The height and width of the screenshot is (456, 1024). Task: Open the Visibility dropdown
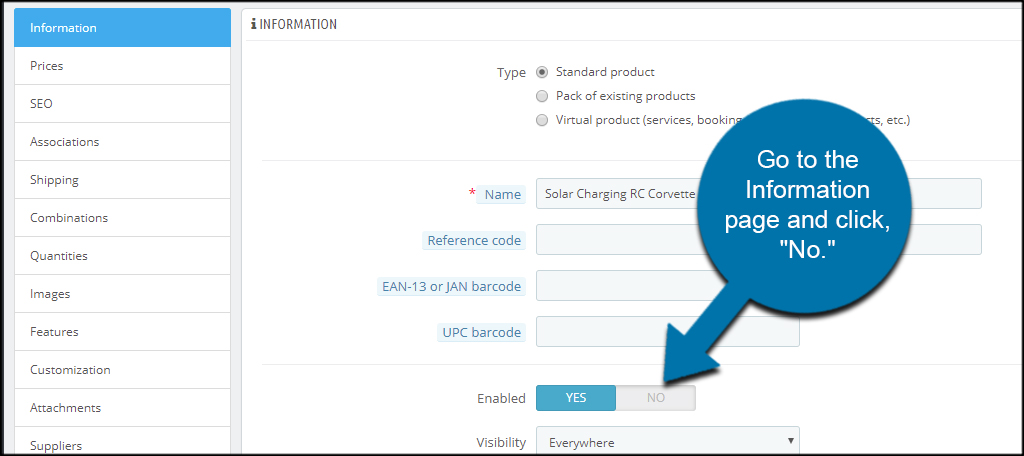pyautogui.click(x=667, y=442)
